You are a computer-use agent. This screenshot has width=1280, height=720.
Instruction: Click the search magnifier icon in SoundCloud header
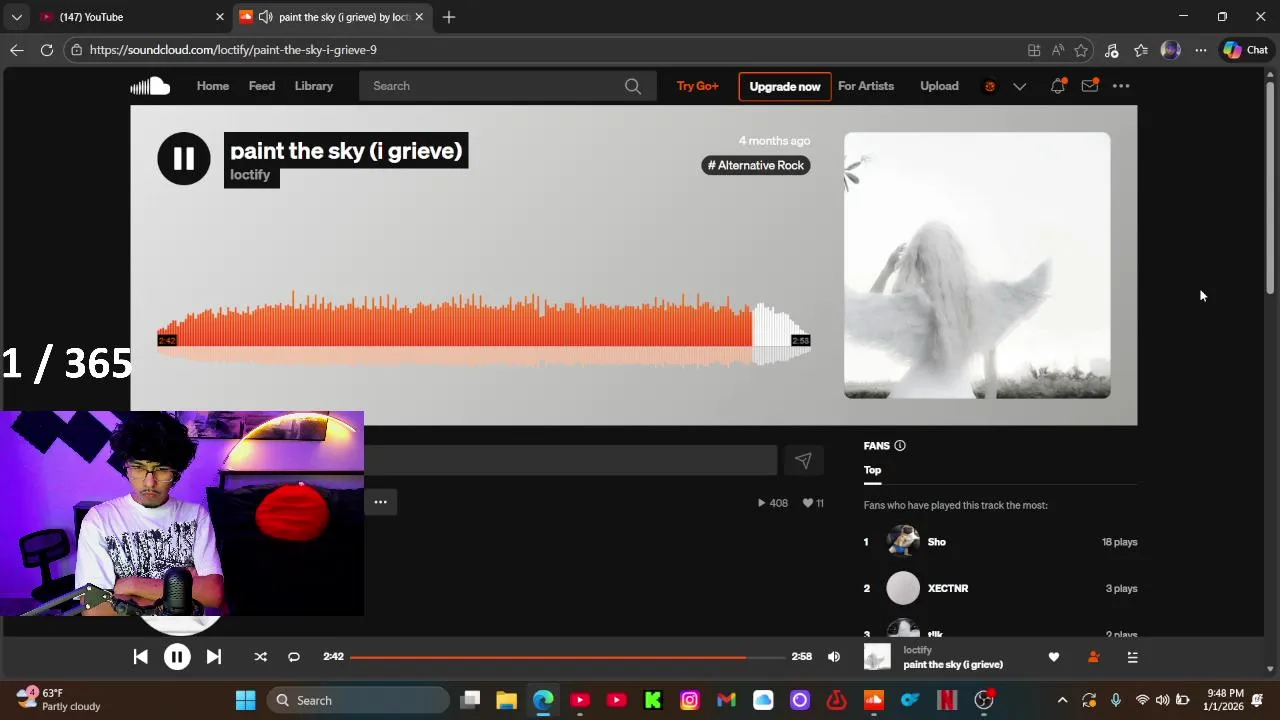[x=633, y=86]
